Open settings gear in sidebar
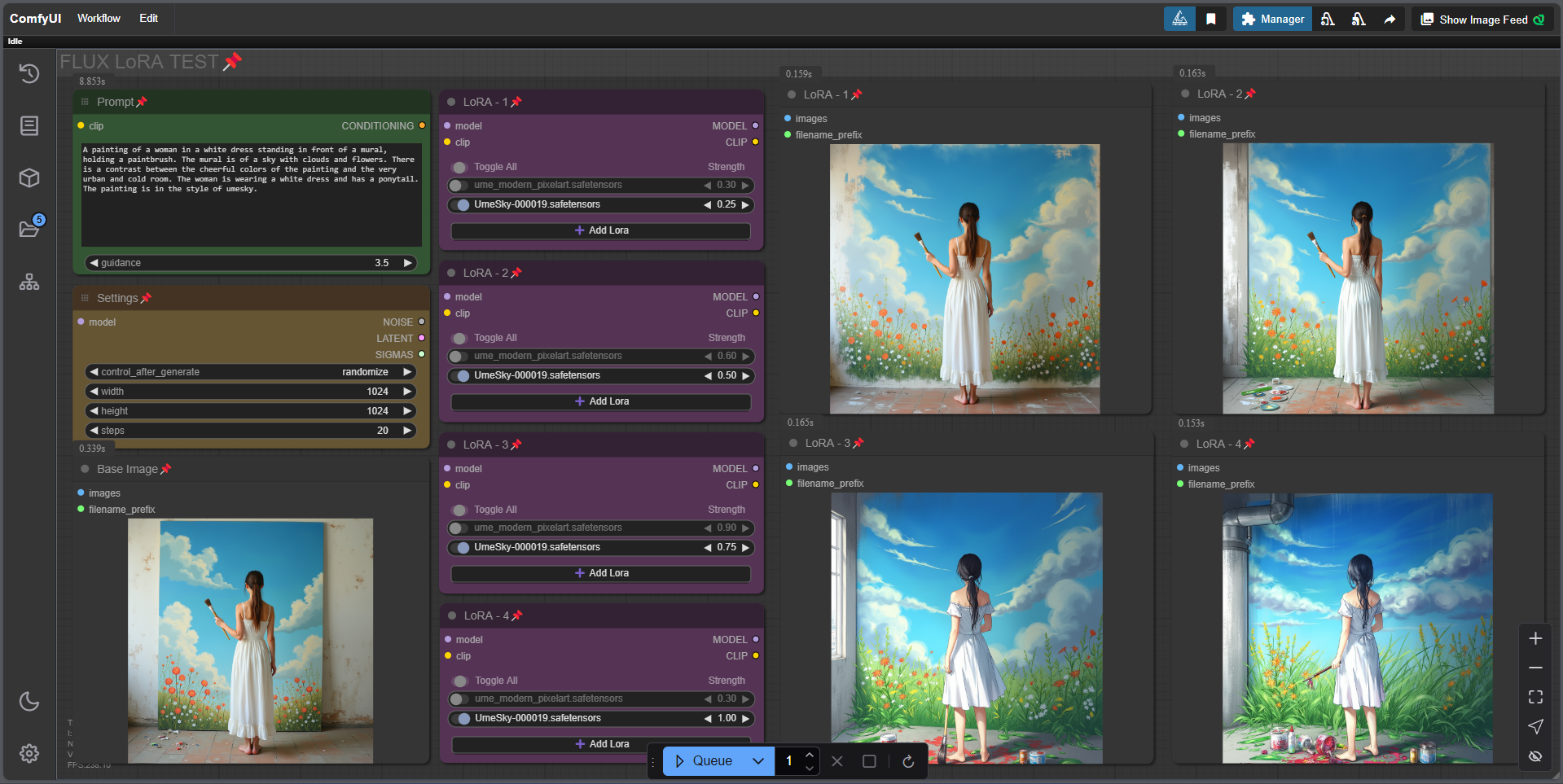 (x=29, y=753)
